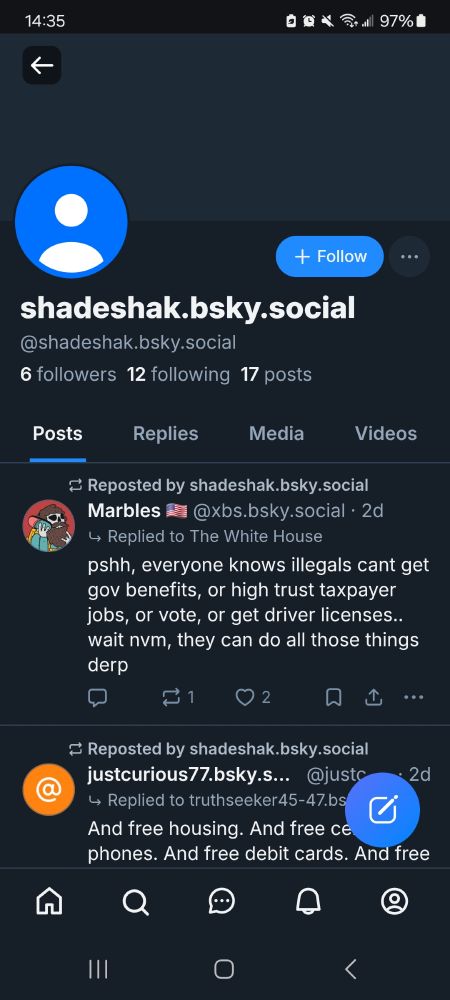Compose a new post
450x1000 pixels.
tap(382, 810)
